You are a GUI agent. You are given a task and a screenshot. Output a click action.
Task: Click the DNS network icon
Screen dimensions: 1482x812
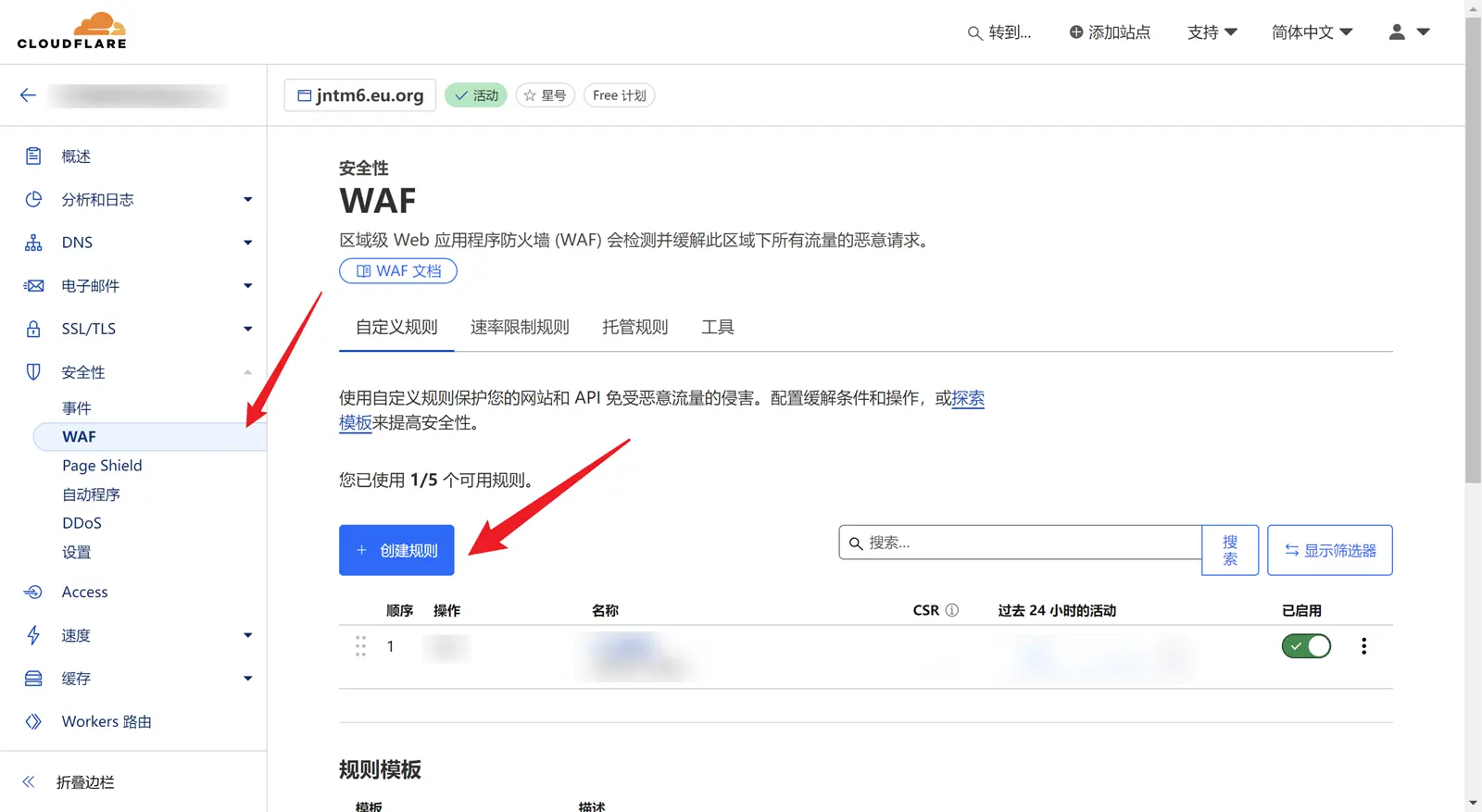click(x=33, y=243)
